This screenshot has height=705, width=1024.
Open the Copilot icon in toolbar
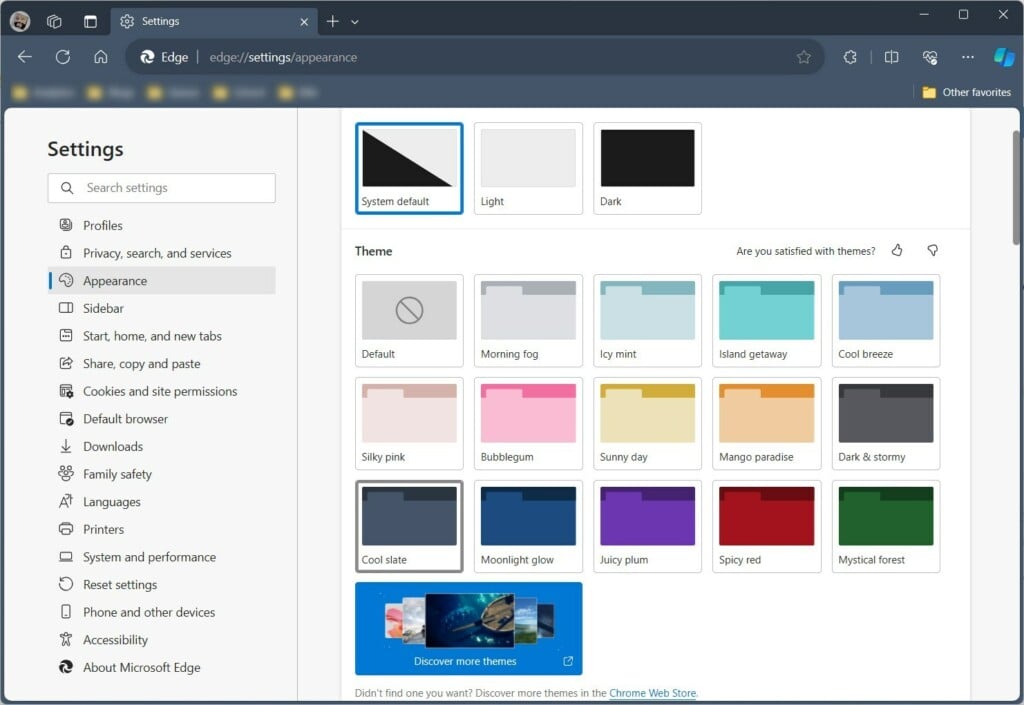coord(1004,57)
